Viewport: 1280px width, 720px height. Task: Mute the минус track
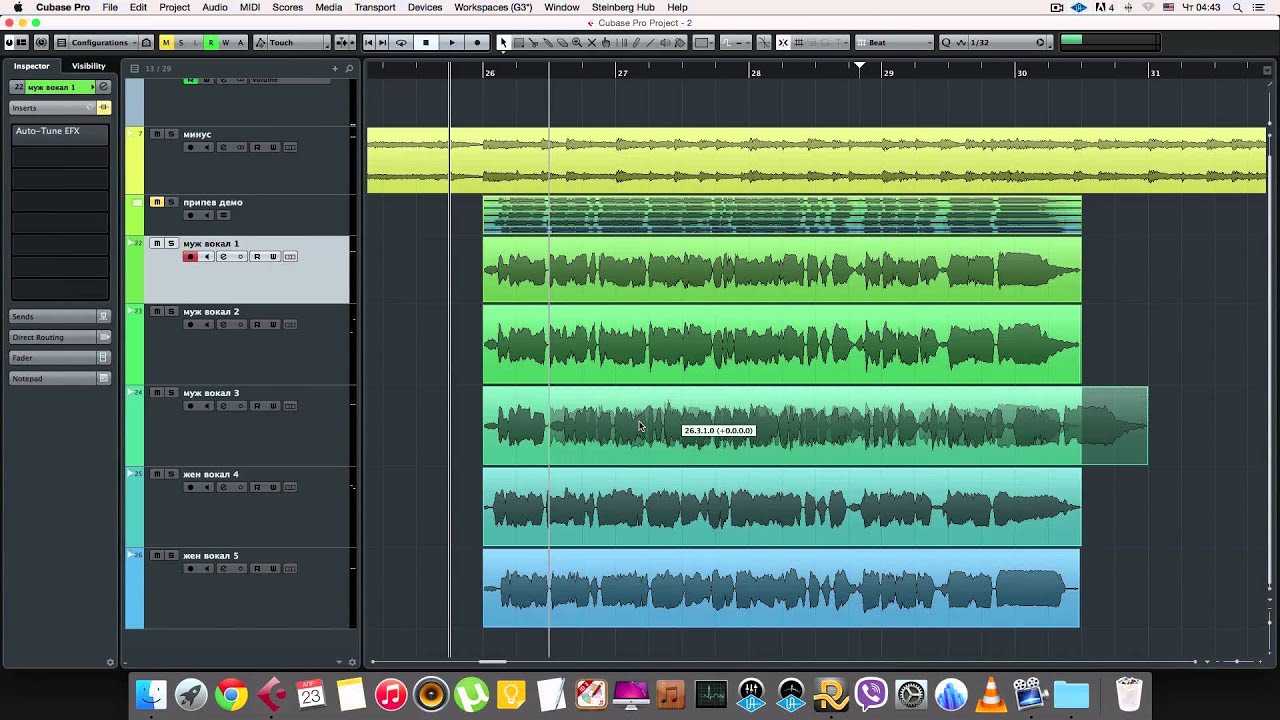[x=157, y=134]
